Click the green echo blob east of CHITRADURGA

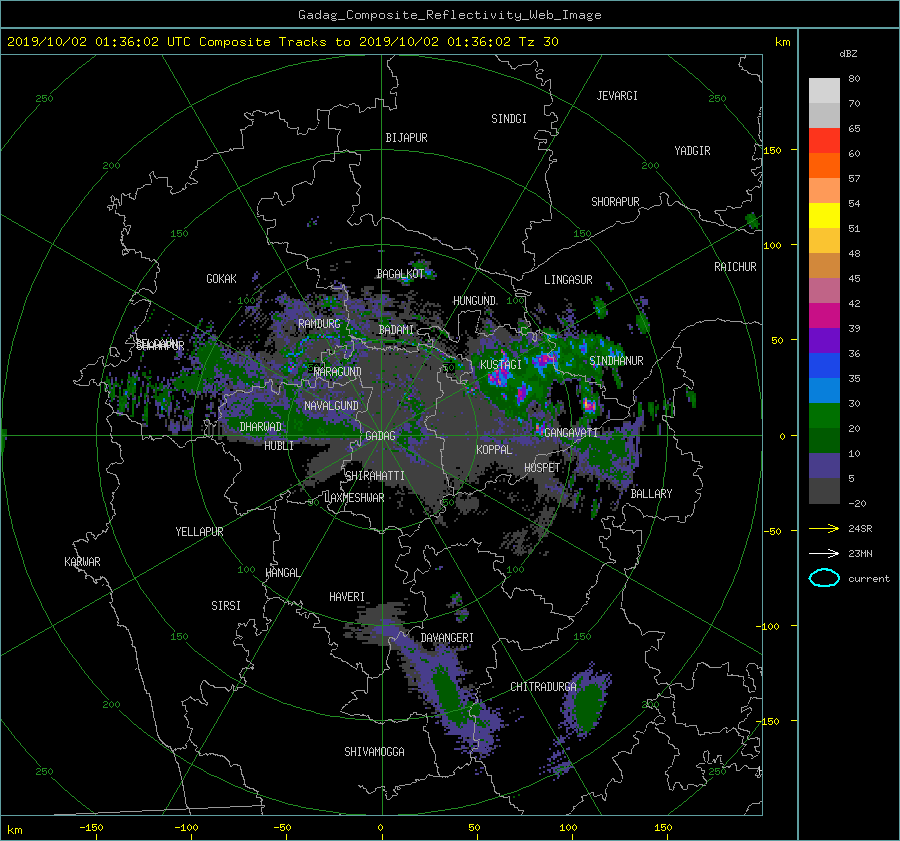587,704
